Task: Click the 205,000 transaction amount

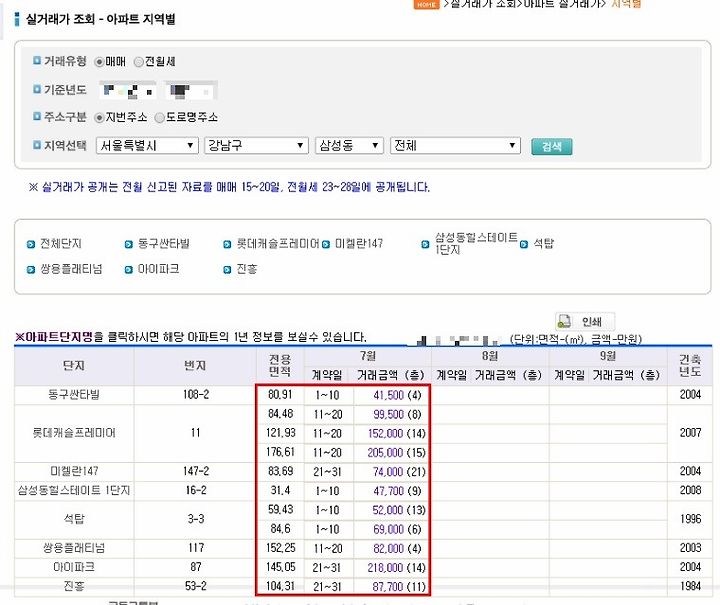Action: 385,453
